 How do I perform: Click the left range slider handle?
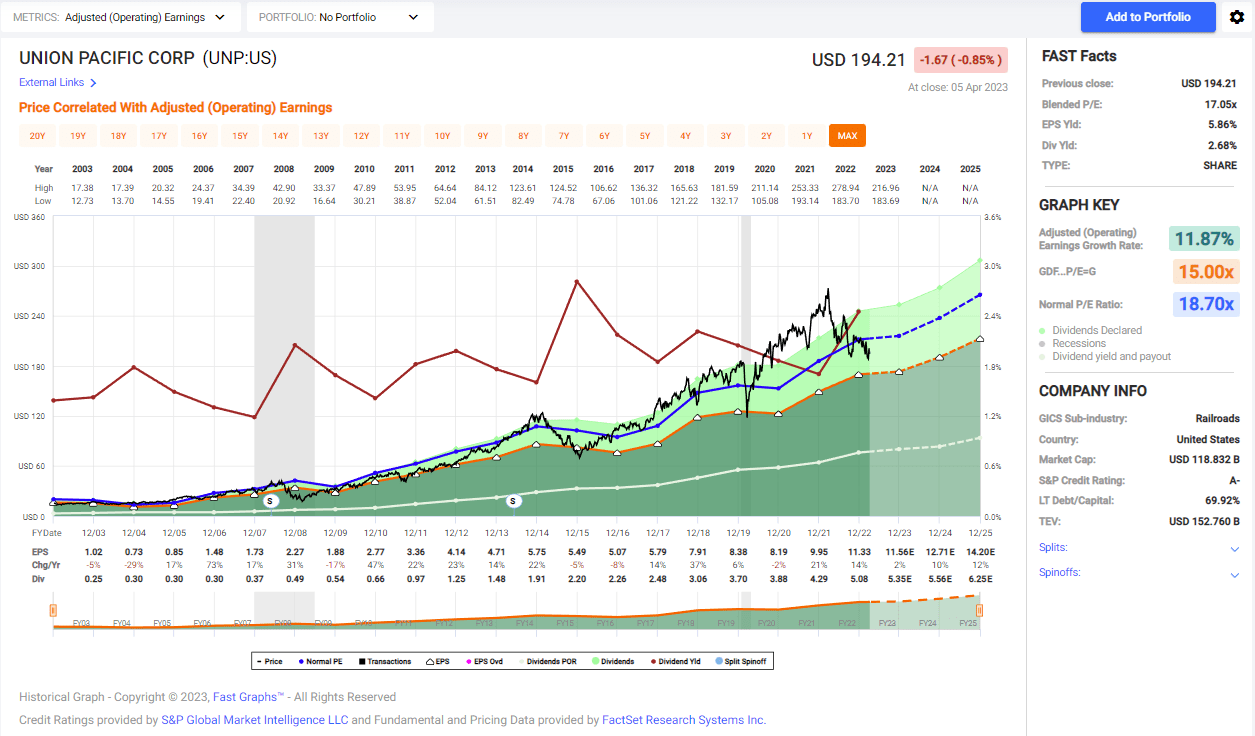coord(53,610)
